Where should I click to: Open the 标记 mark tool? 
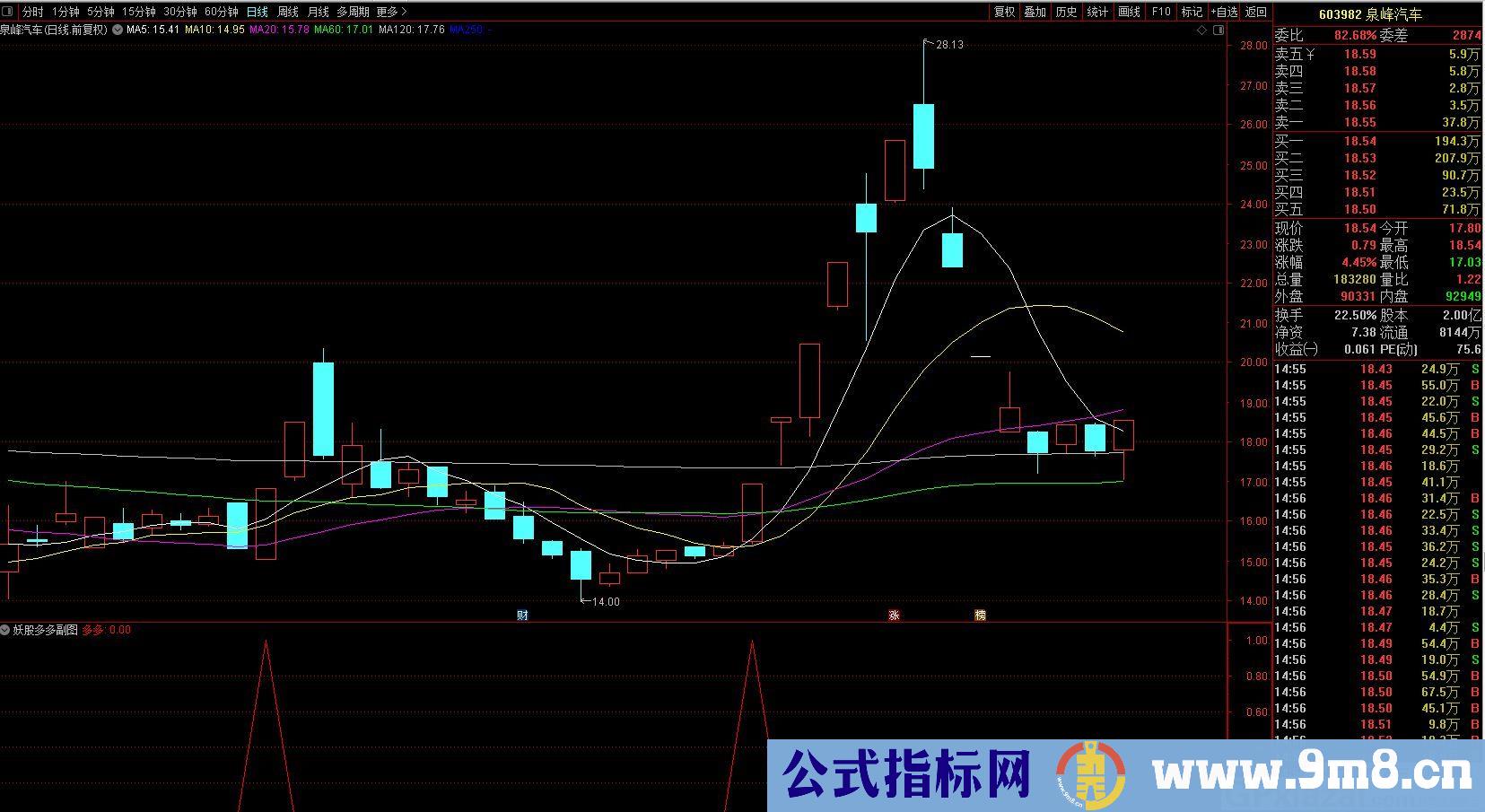tap(1192, 12)
